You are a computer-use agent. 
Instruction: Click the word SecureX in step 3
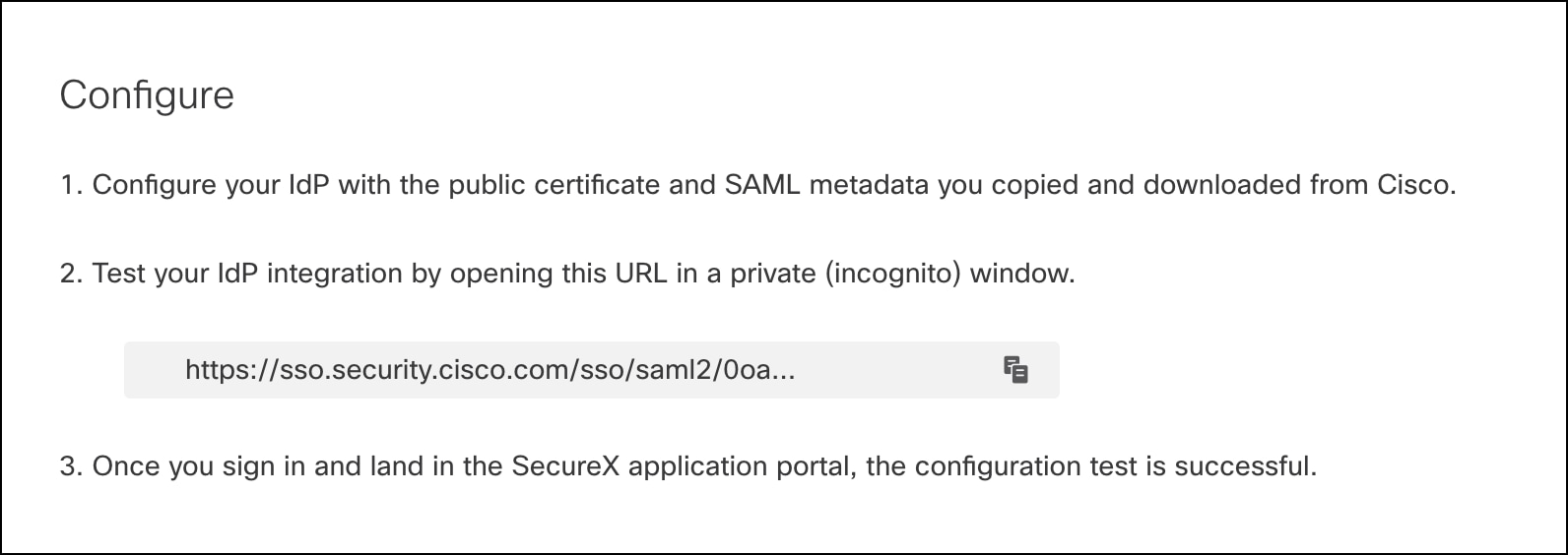tap(566, 465)
